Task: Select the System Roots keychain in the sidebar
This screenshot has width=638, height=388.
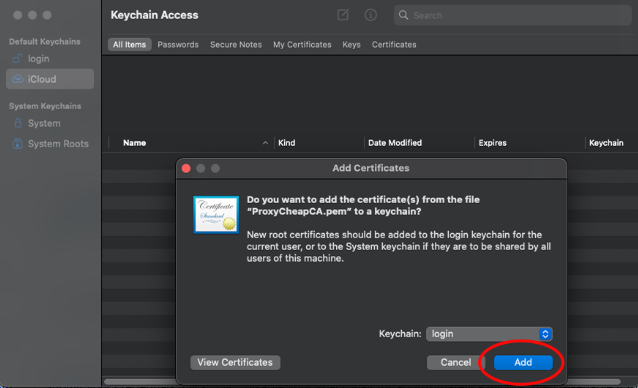Action: point(50,144)
